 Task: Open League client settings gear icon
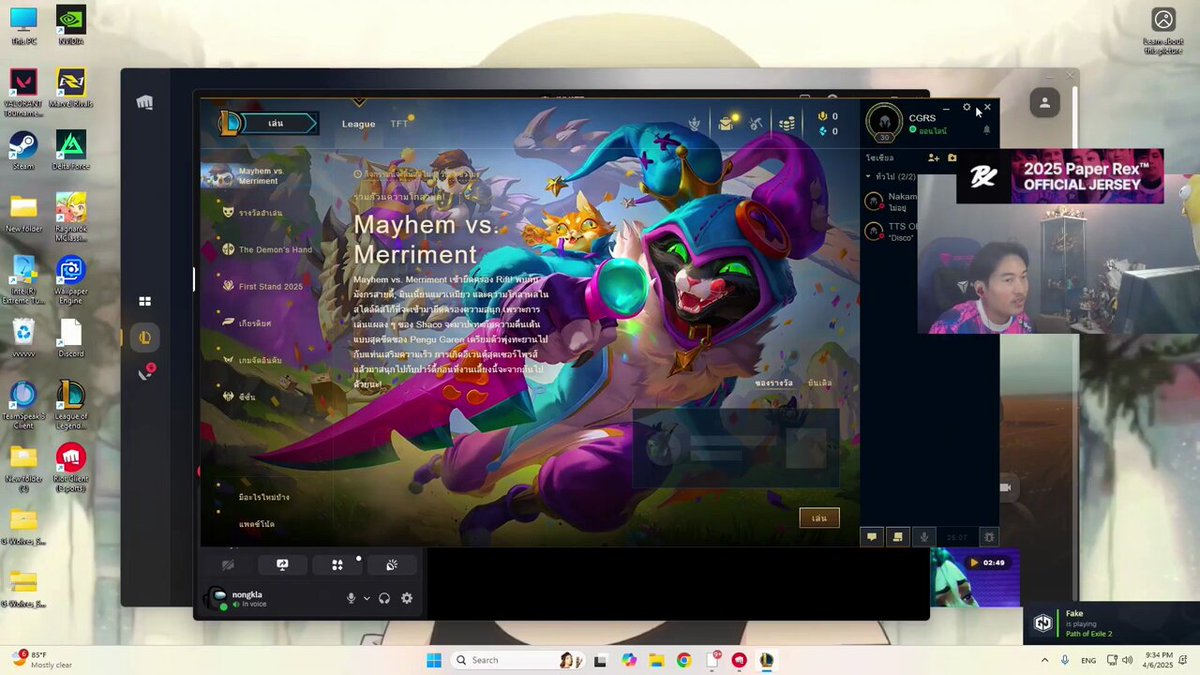(x=967, y=107)
